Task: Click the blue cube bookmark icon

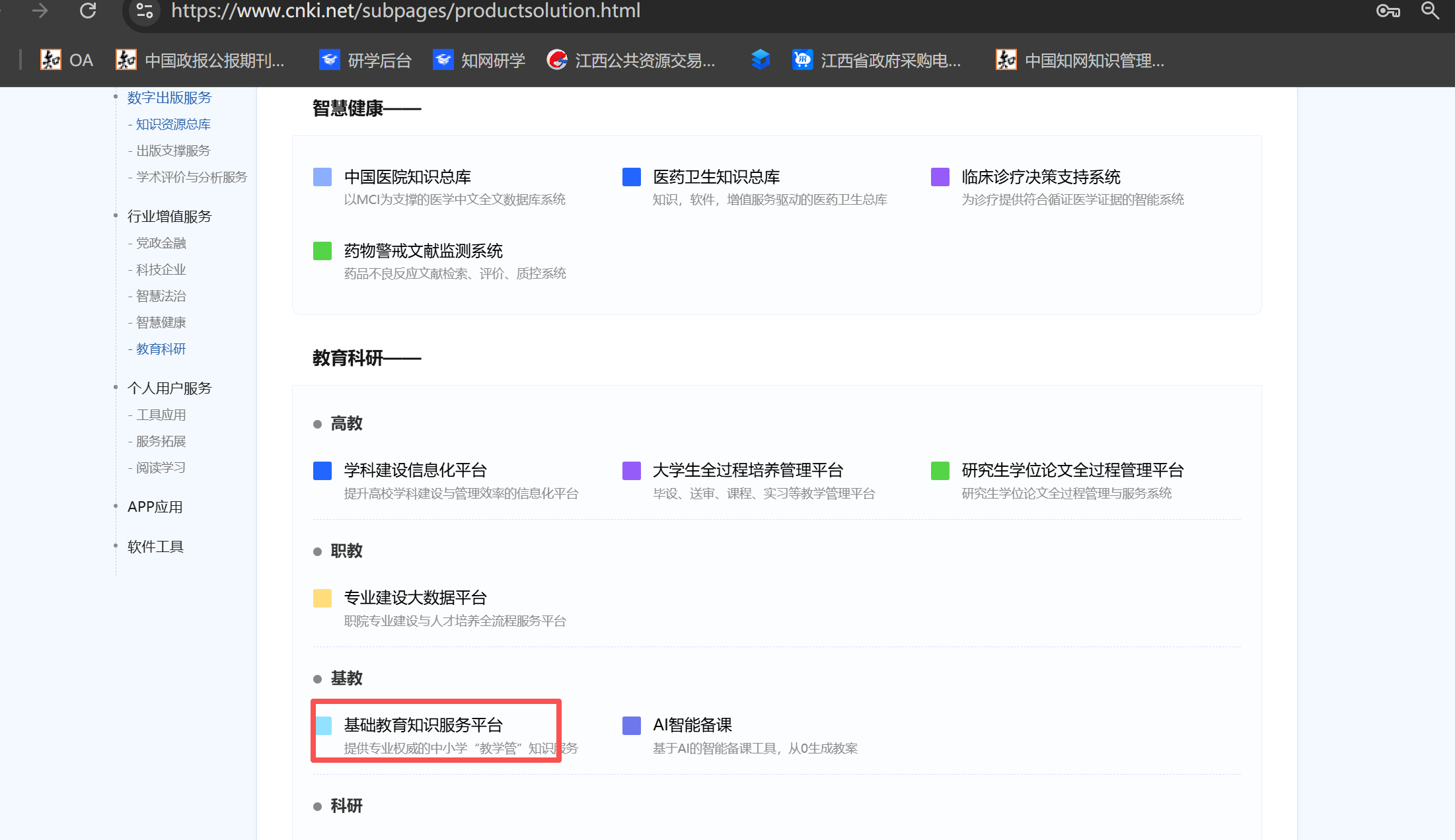Action: (761, 59)
